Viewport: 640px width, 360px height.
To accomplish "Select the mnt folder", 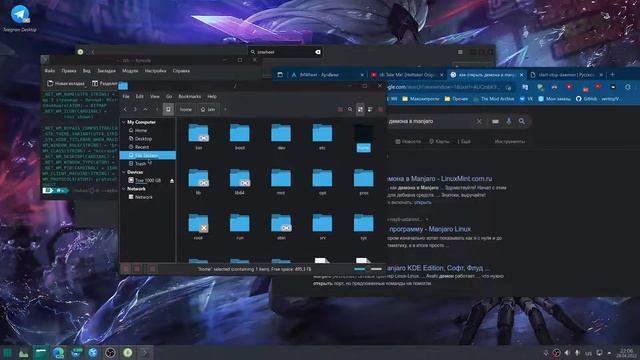I will 281,182.
